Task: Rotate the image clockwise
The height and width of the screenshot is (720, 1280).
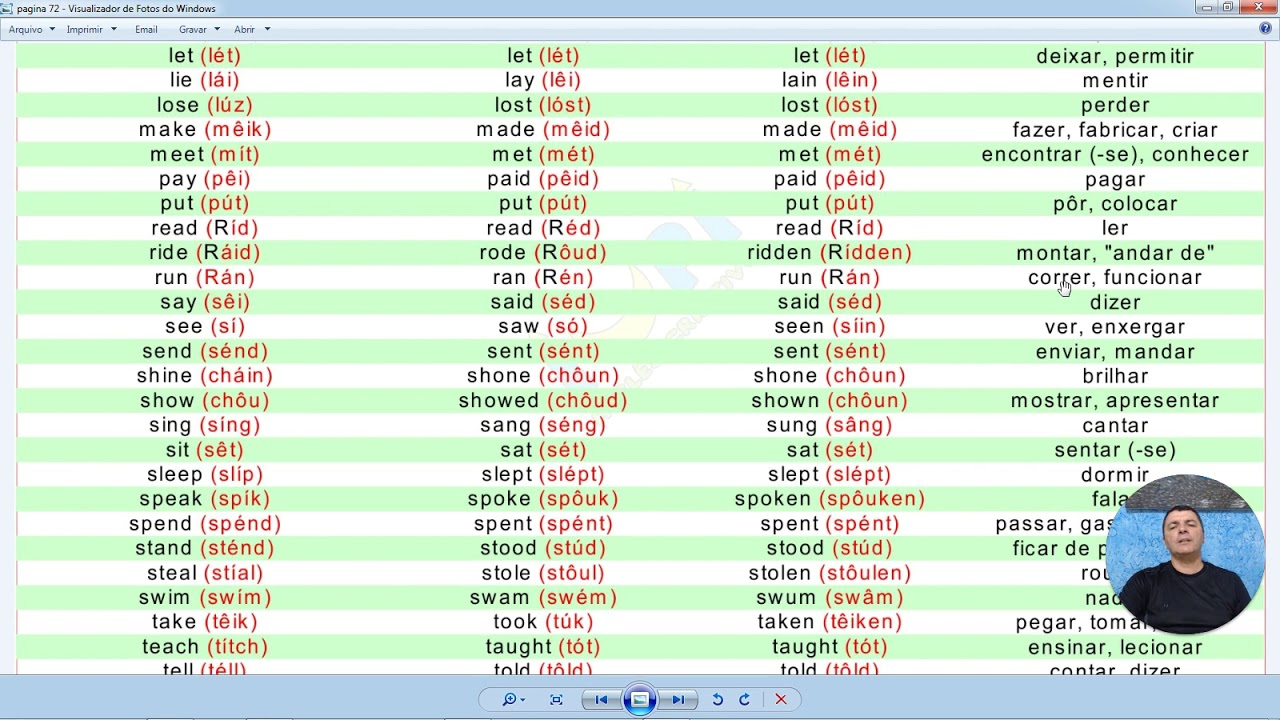Action: 744,700
